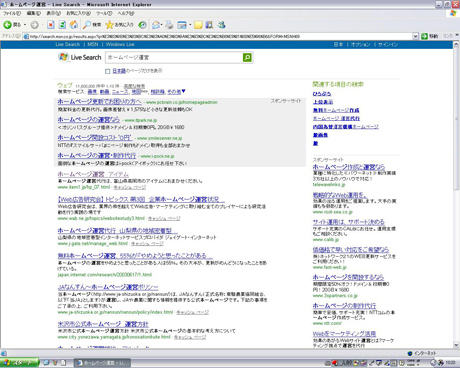Open result ホームページ運営 アイテム
Screen dimensions: 460x368
click(x=93, y=174)
